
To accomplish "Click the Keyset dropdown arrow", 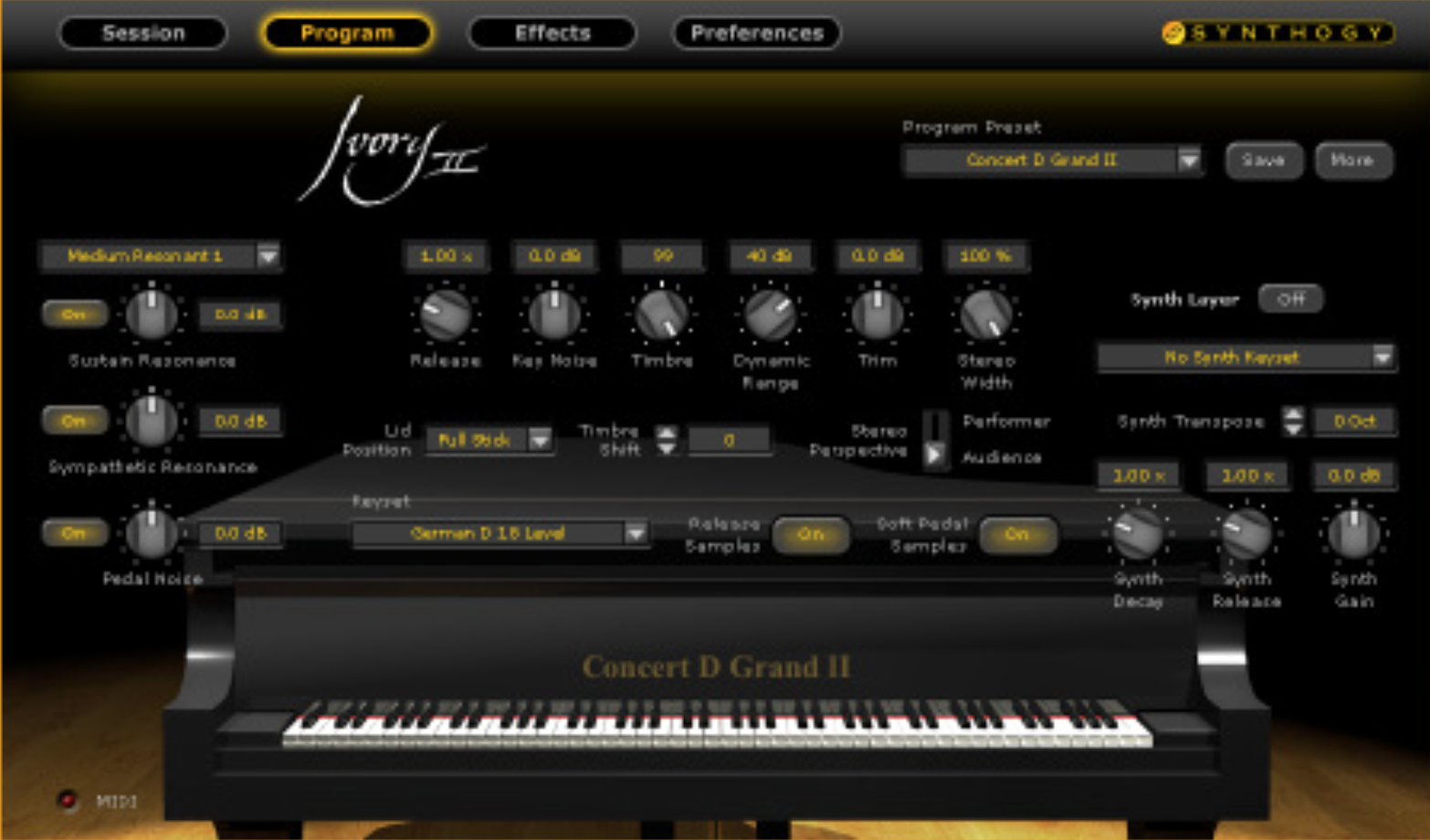I will coord(636,532).
